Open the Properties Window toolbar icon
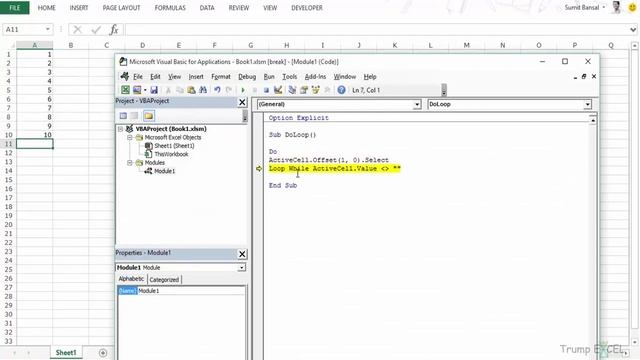This screenshot has height=360, width=640. coord(304,90)
